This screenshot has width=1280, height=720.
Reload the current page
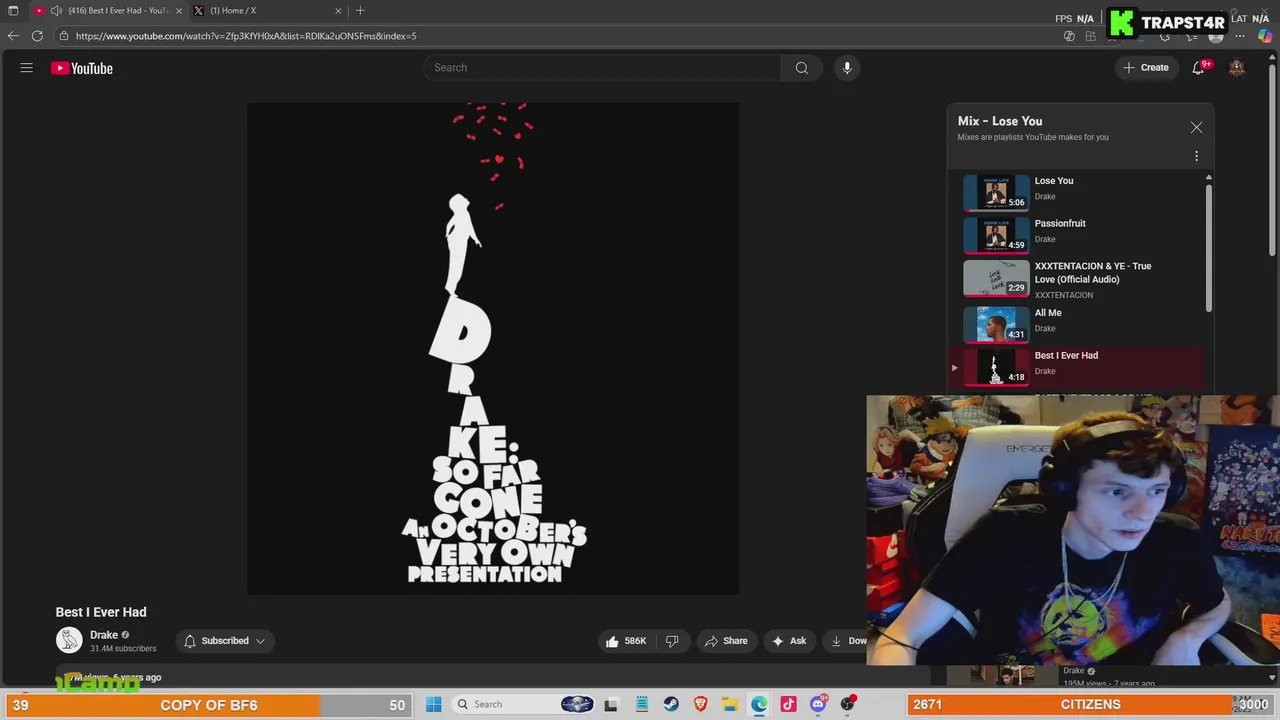coord(37,36)
